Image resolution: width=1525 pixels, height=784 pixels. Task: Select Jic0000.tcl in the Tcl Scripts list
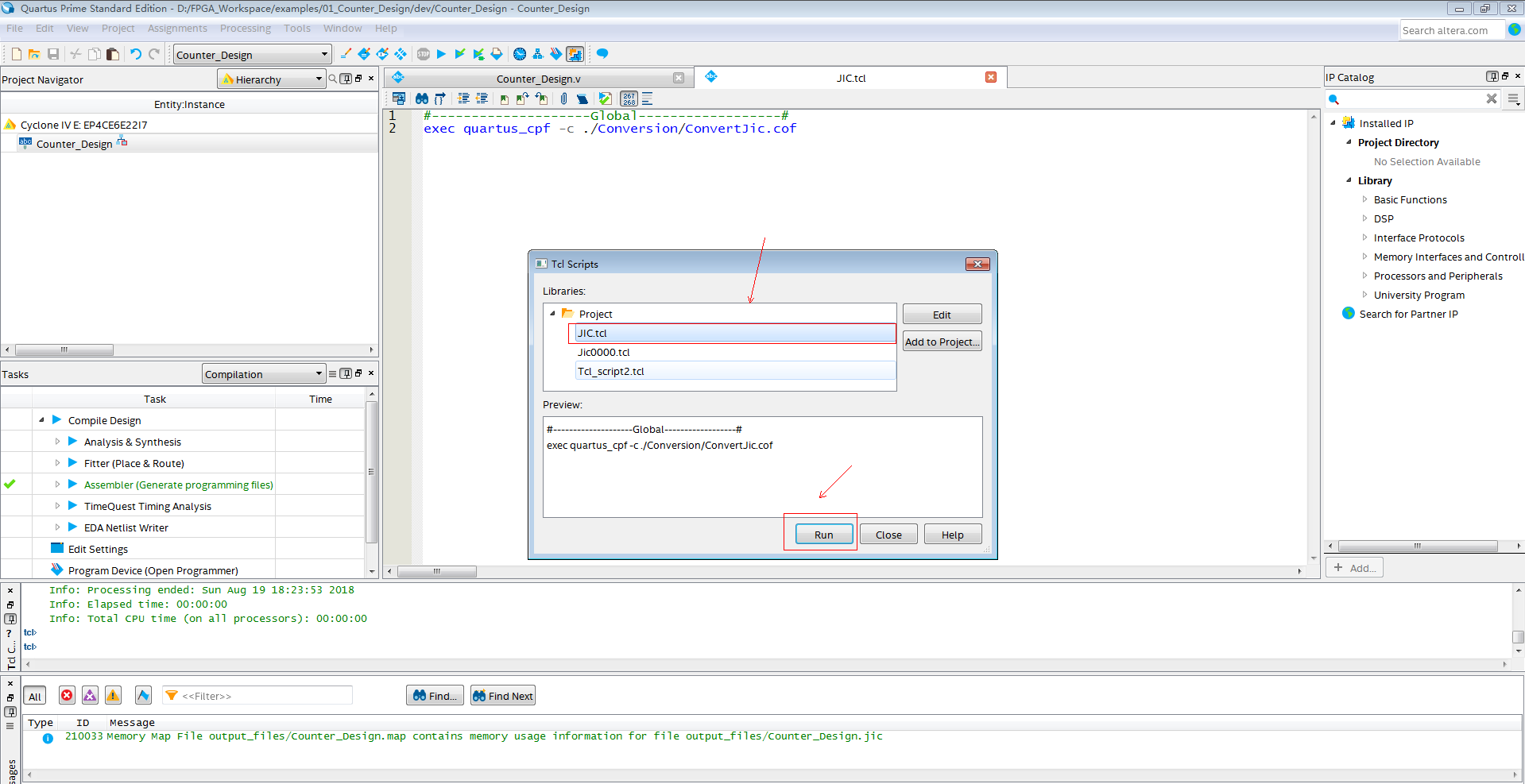pyautogui.click(x=735, y=352)
